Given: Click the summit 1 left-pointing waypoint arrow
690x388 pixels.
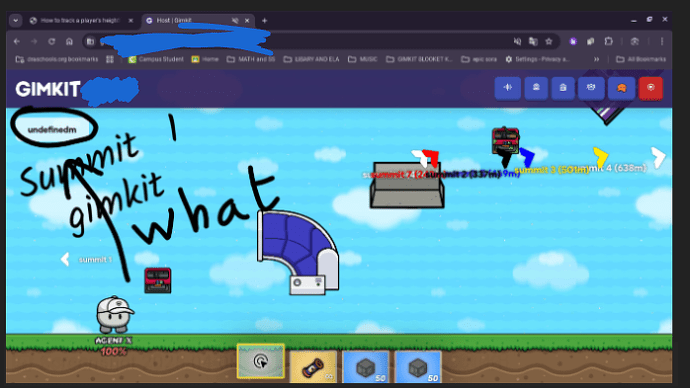Looking at the screenshot, I should pos(65,259).
